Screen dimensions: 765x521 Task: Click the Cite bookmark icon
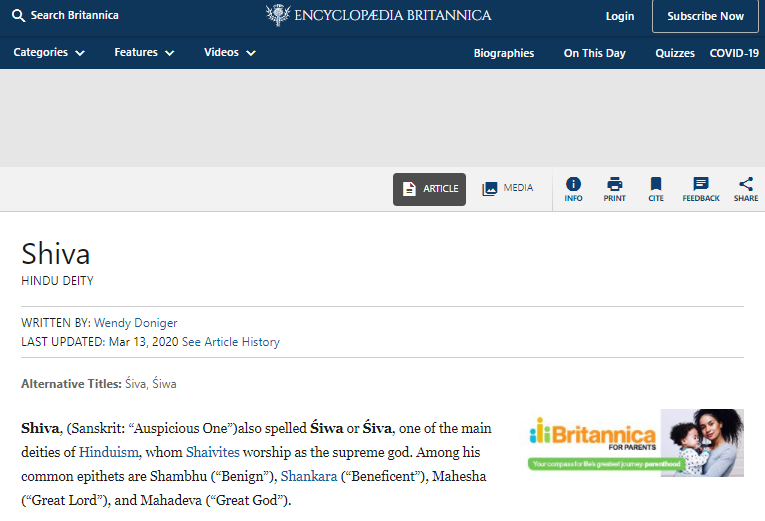pyautogui.click(x=656, y=184)
